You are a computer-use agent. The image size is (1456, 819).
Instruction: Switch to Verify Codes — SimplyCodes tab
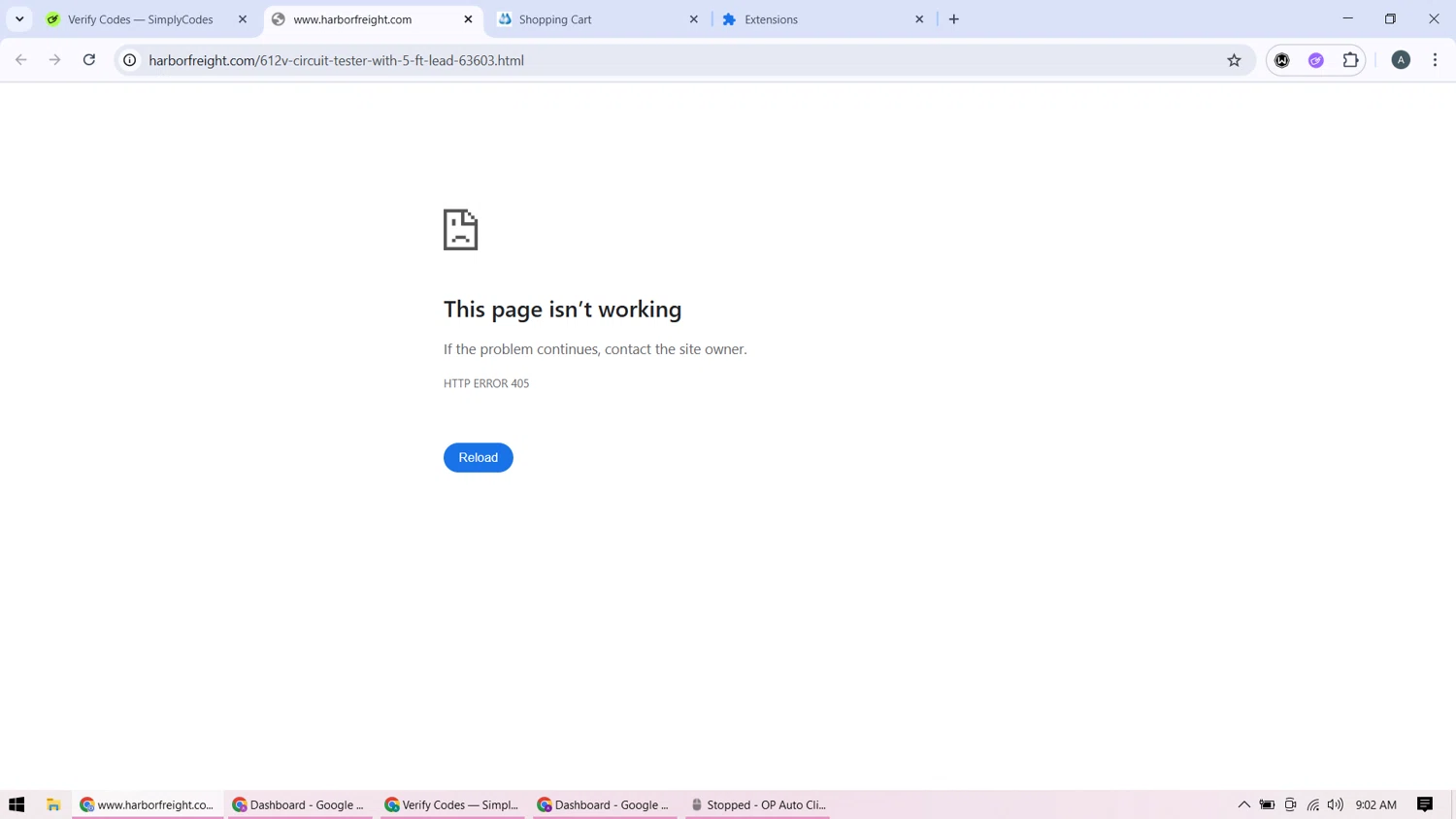[146, 19]
